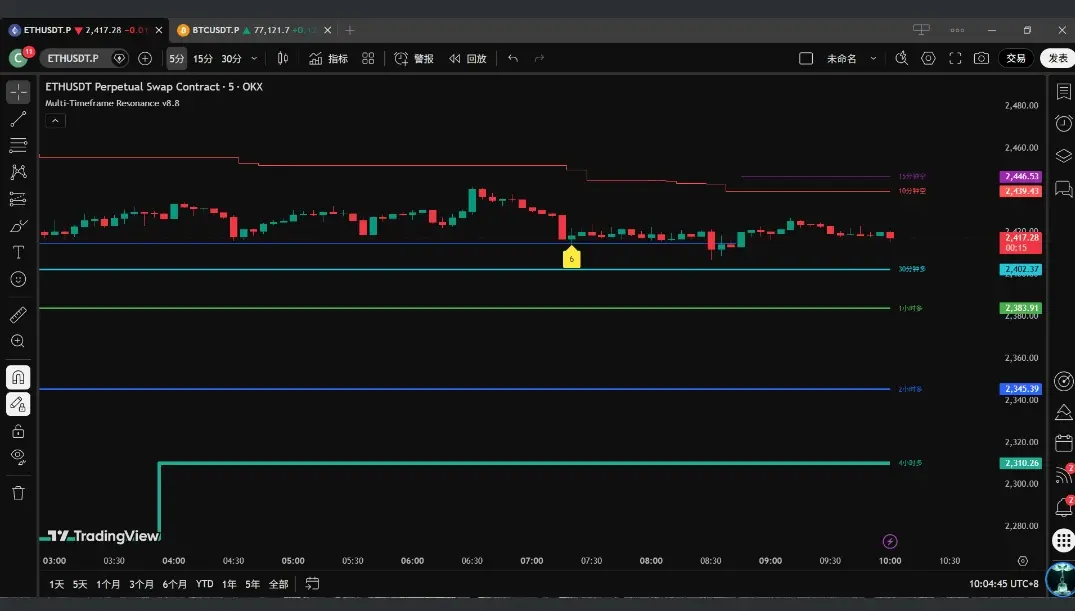The image size is (1075, 611).
Task: Click the 10:04:45 UTC+8 timezone selector
Action: 1004,584
